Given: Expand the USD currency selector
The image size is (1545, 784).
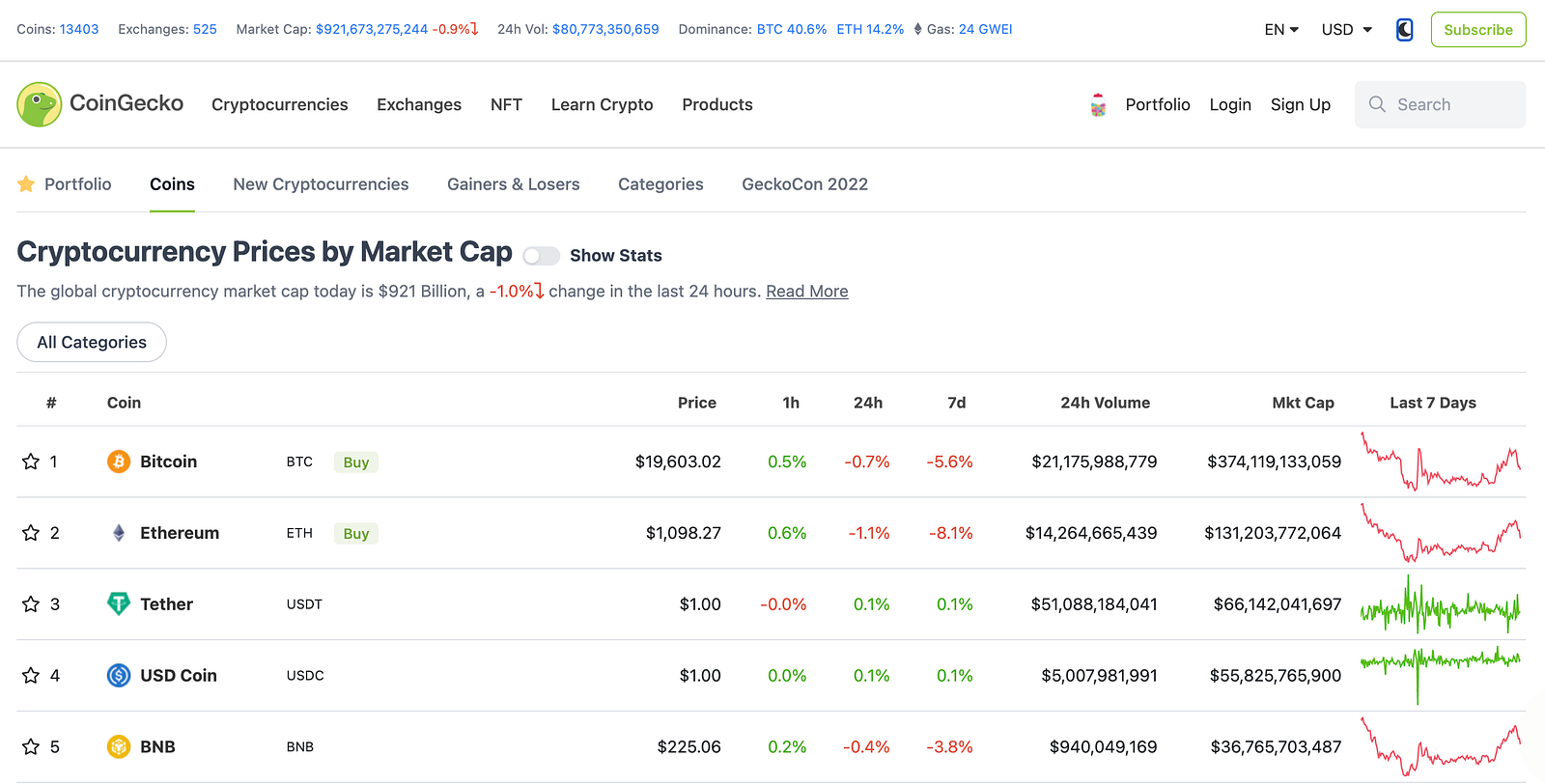Looking at the screenshot, I should 1347,30.
